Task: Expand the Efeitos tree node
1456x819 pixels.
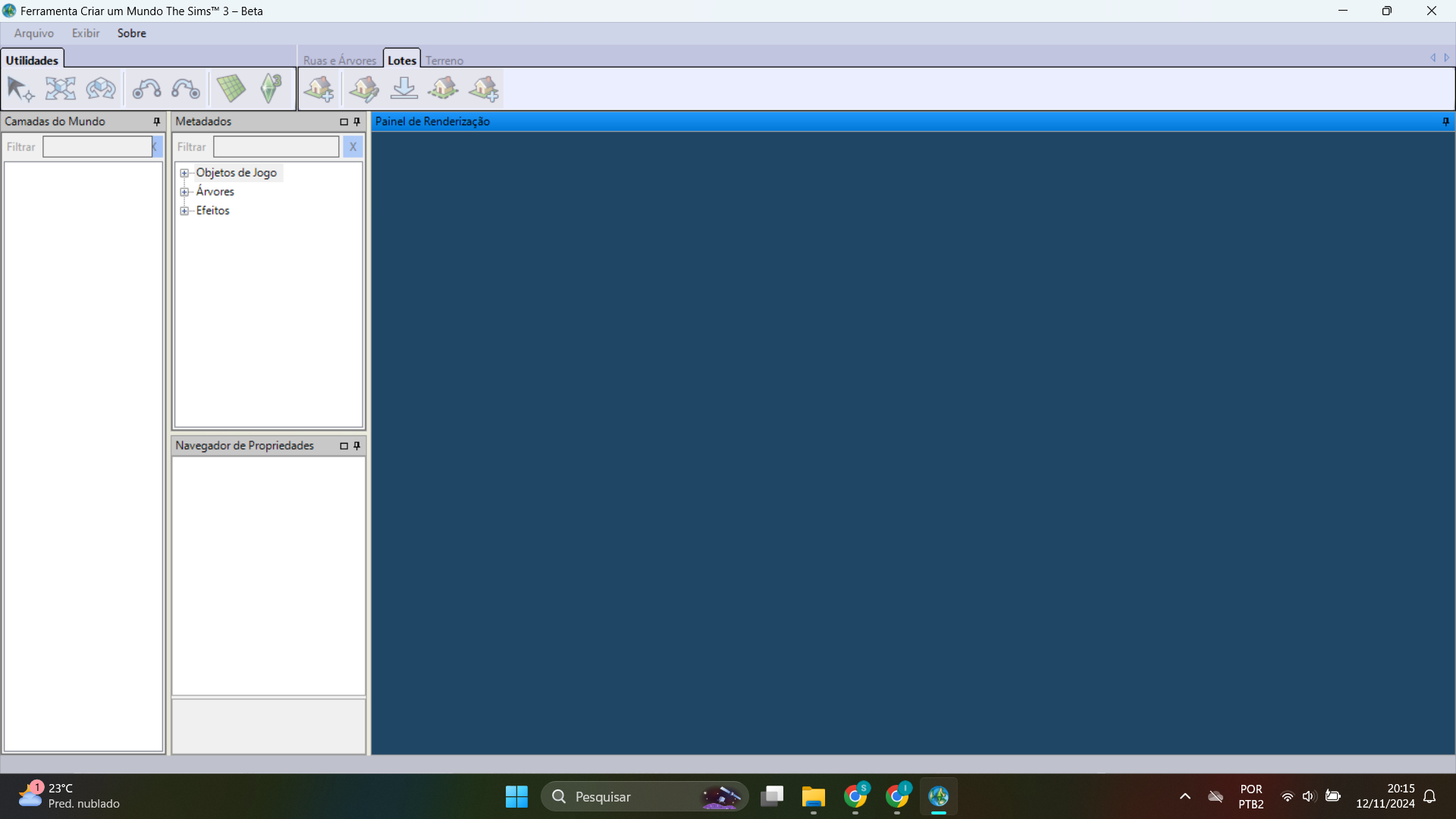Action: [185, 211]
